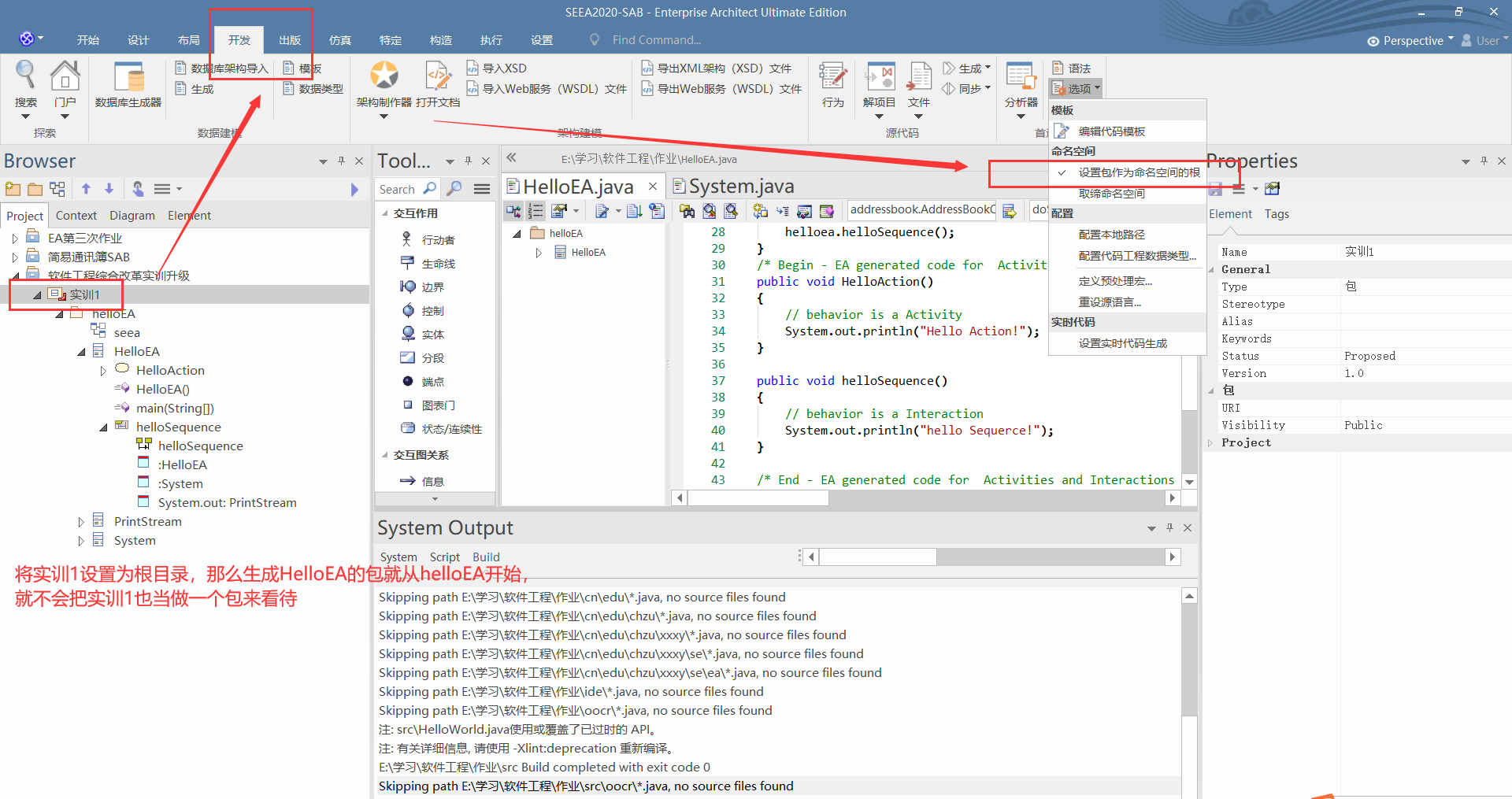1512x799 pixels.
Task: Select the 生命线 element in the Toolbox
Action: [435, 263]
